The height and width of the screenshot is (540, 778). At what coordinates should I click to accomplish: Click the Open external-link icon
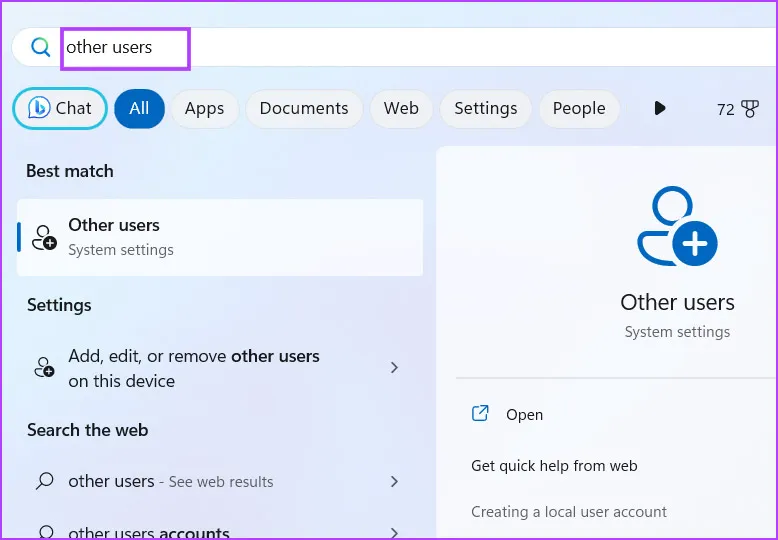pos(480,414)
